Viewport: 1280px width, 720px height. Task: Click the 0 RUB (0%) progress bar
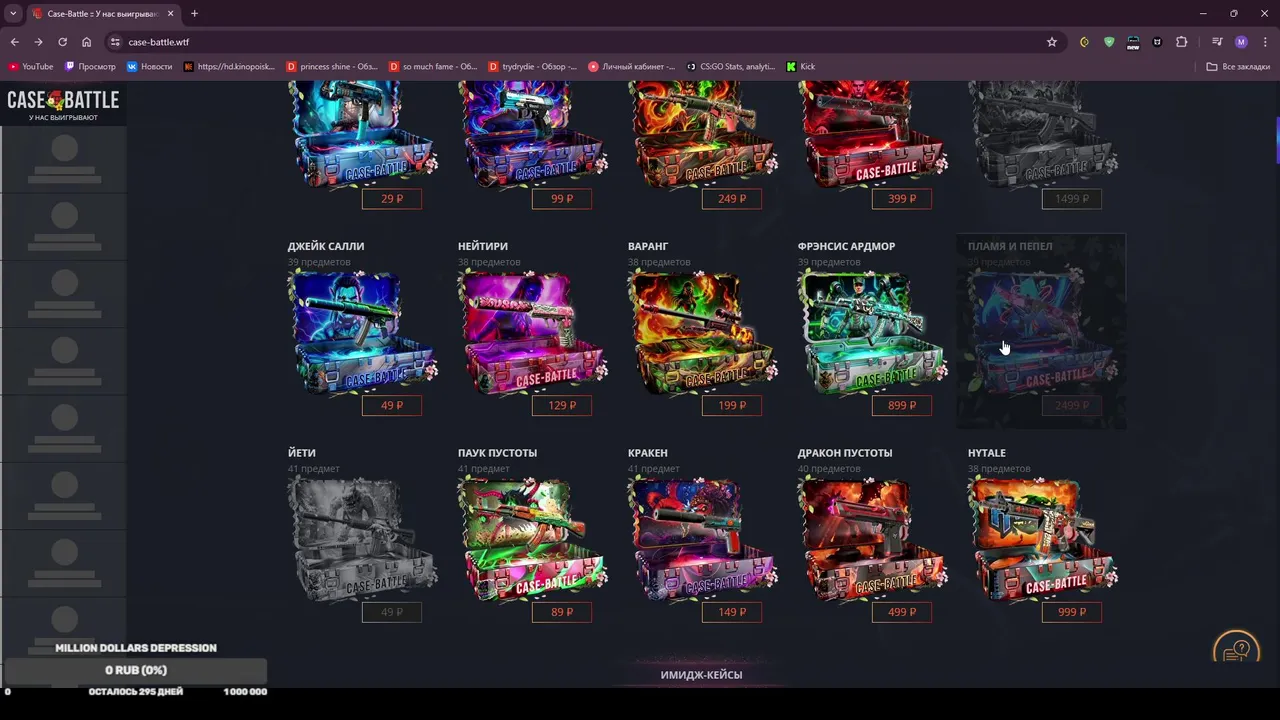(136, 670)
